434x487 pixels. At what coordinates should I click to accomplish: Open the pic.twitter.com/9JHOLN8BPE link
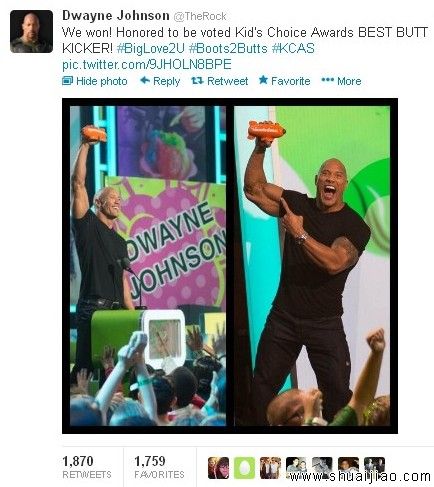click(147, 64)
